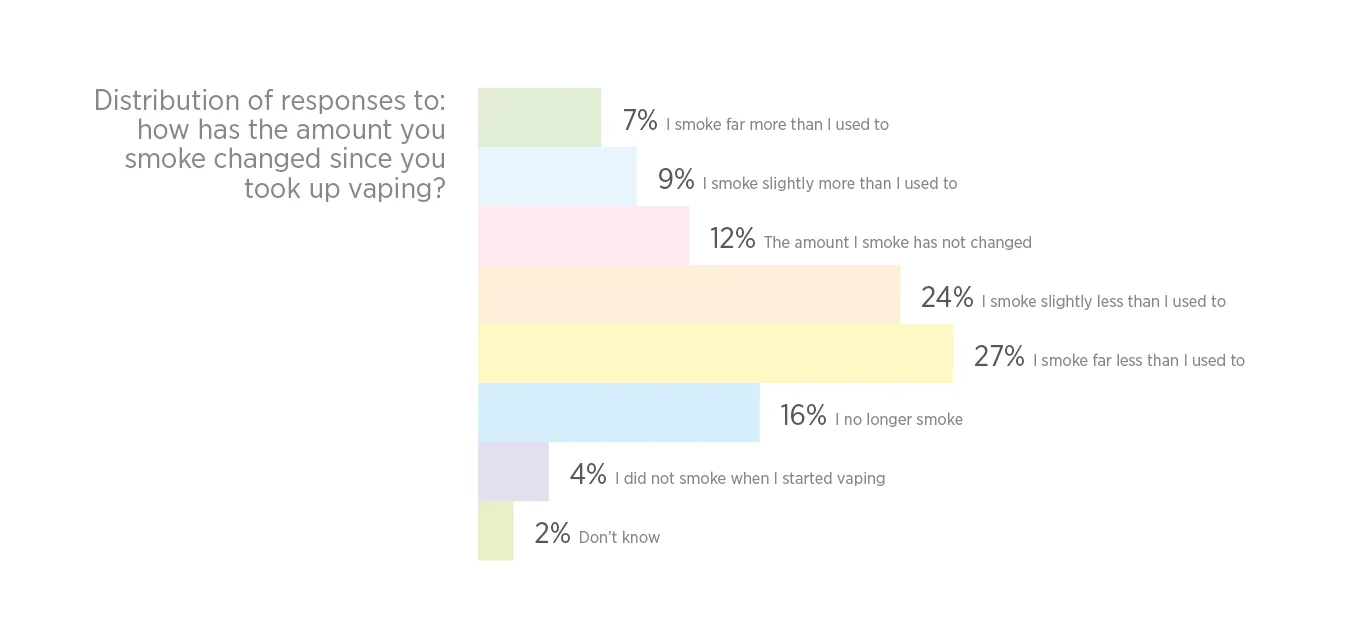Click "I smoke slightly less than I used to"
The height and width of the screenshot is (624, 1355).
click(1103, 302)
